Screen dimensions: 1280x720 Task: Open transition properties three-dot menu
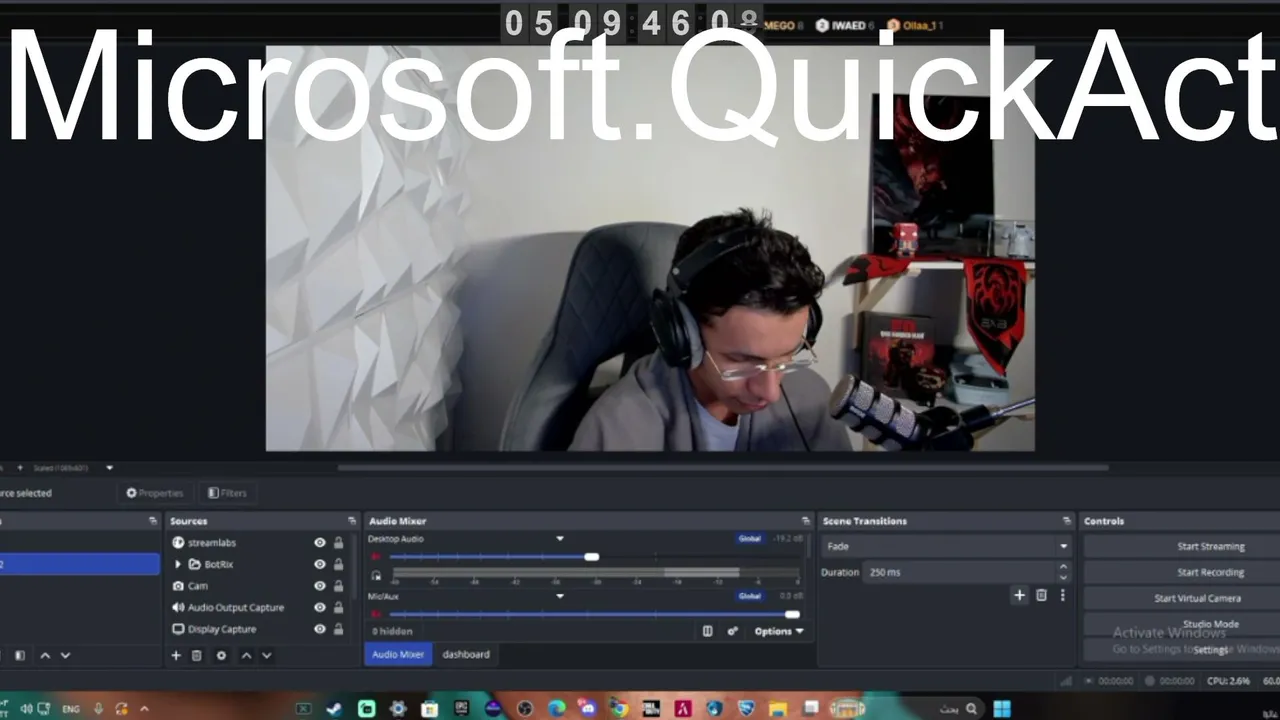(1062, 595)
